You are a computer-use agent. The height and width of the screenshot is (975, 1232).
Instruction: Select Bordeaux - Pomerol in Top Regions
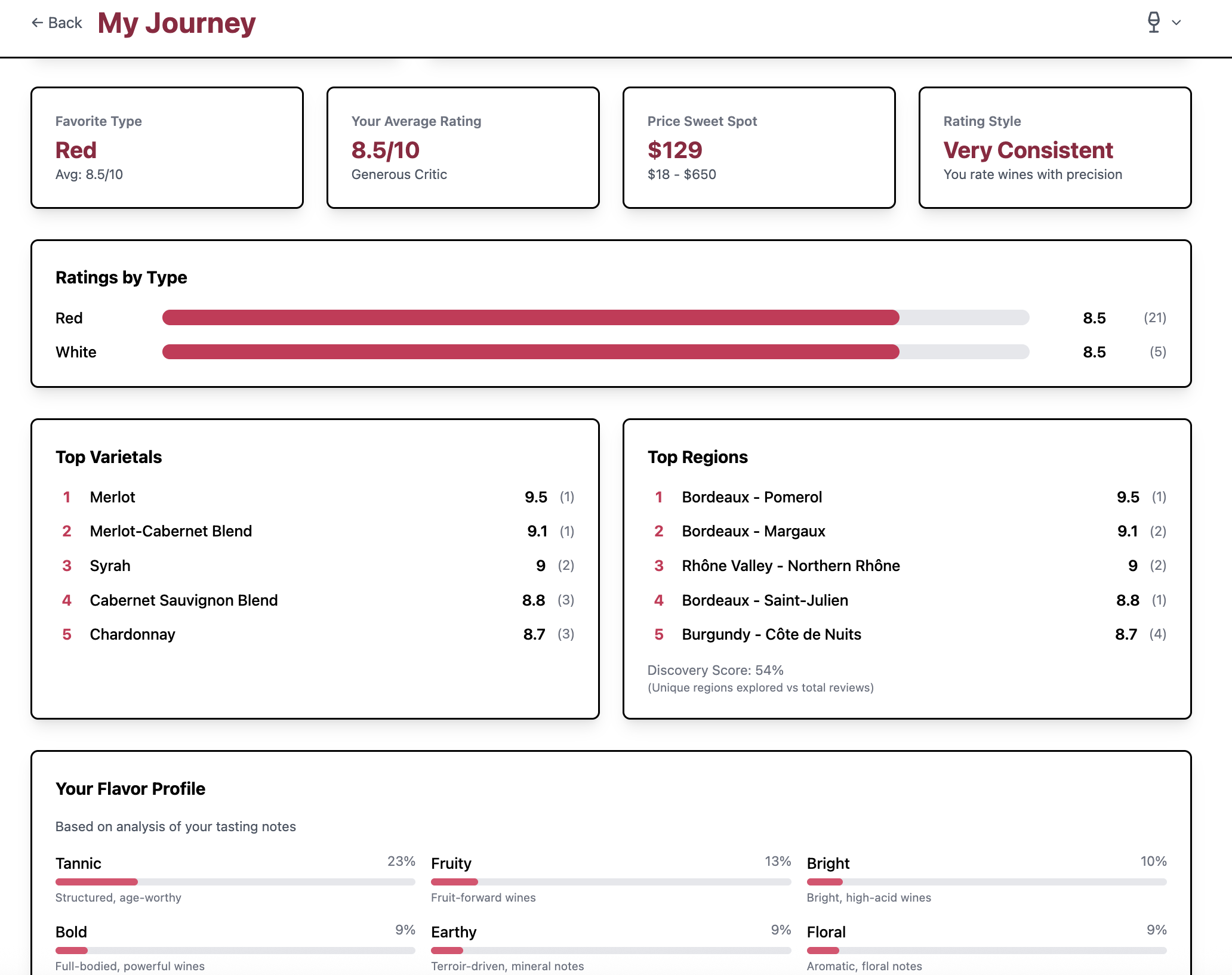click(x=751, y=496)
